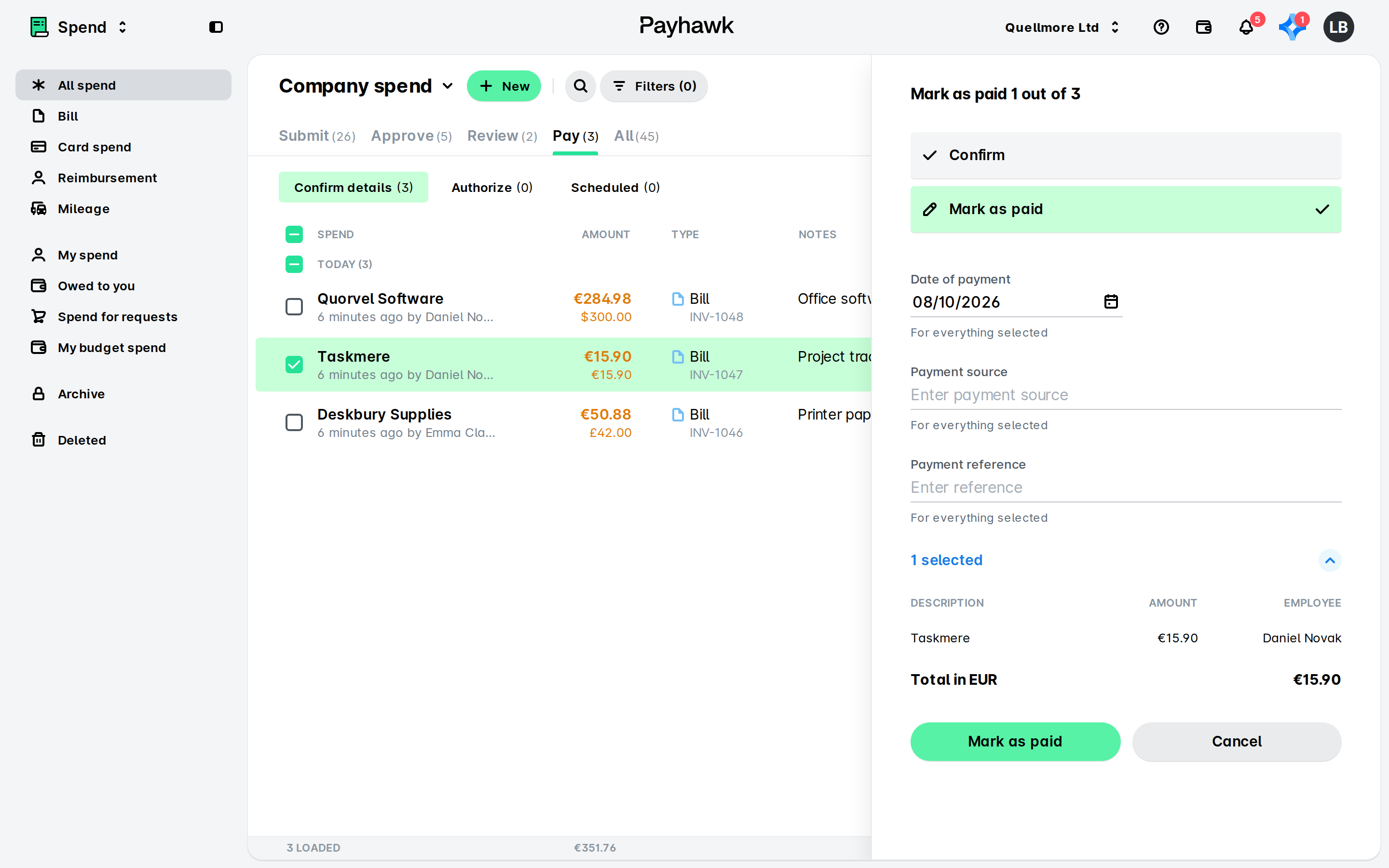Click the New button

(x=504, y=86)
